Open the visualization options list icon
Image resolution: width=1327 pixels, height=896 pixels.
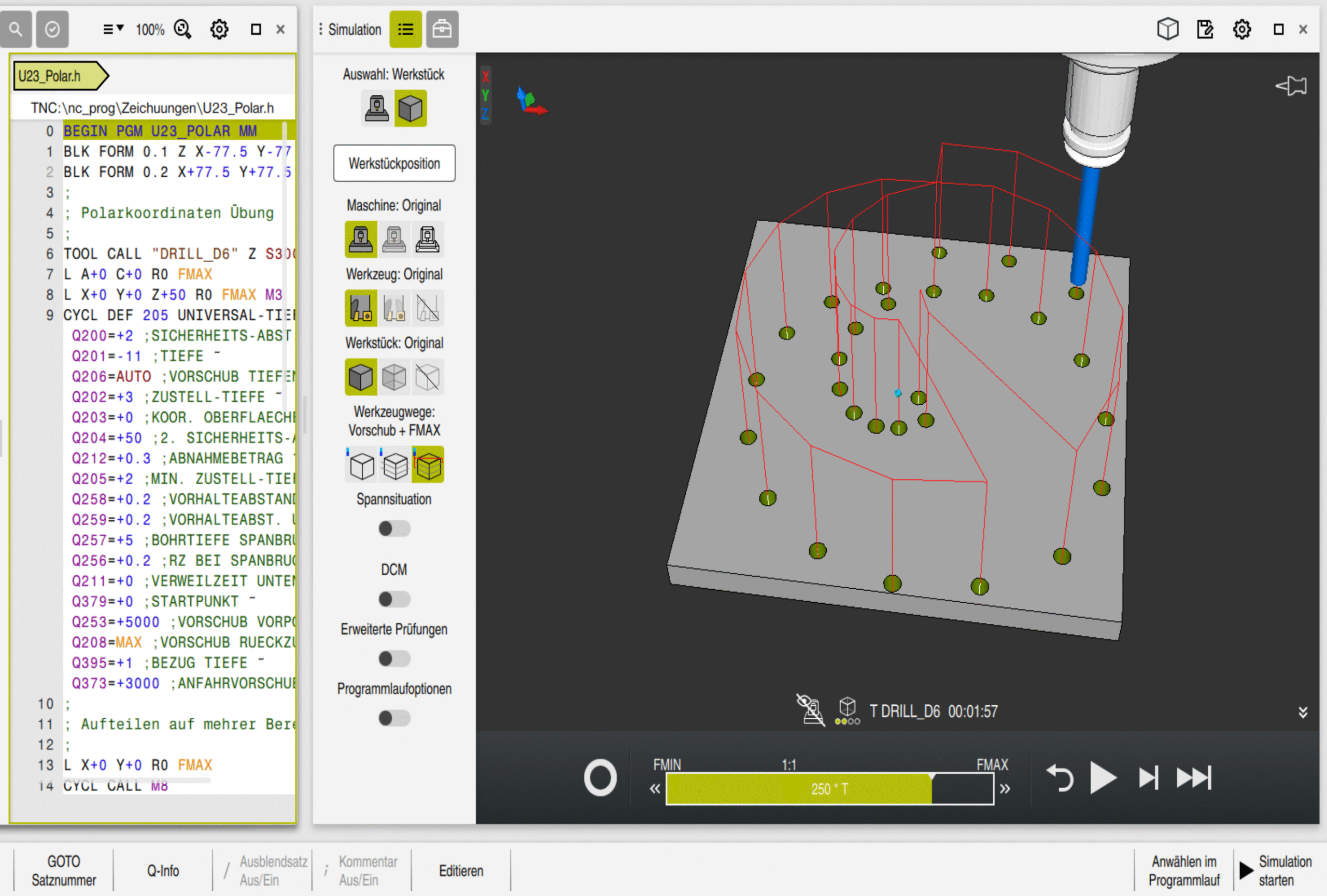[405, 29]
